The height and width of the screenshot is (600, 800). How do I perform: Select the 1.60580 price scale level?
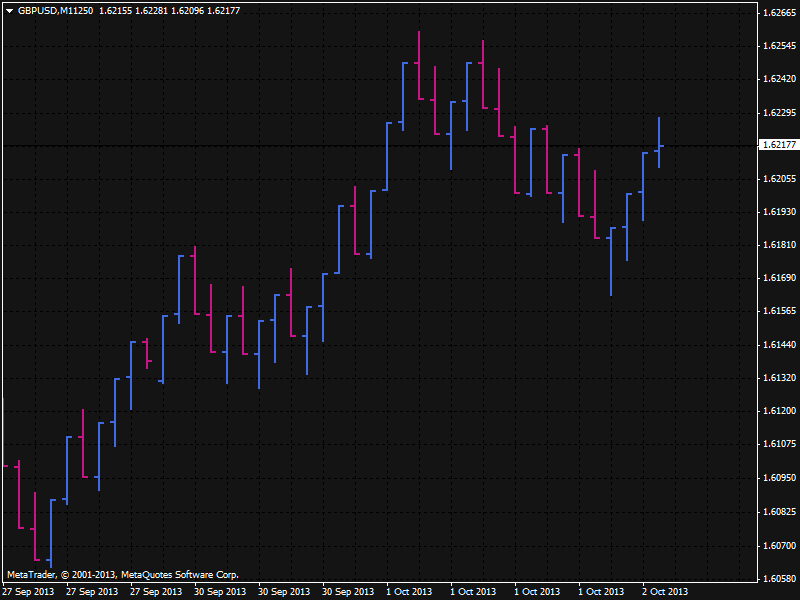tap(779, 578)
